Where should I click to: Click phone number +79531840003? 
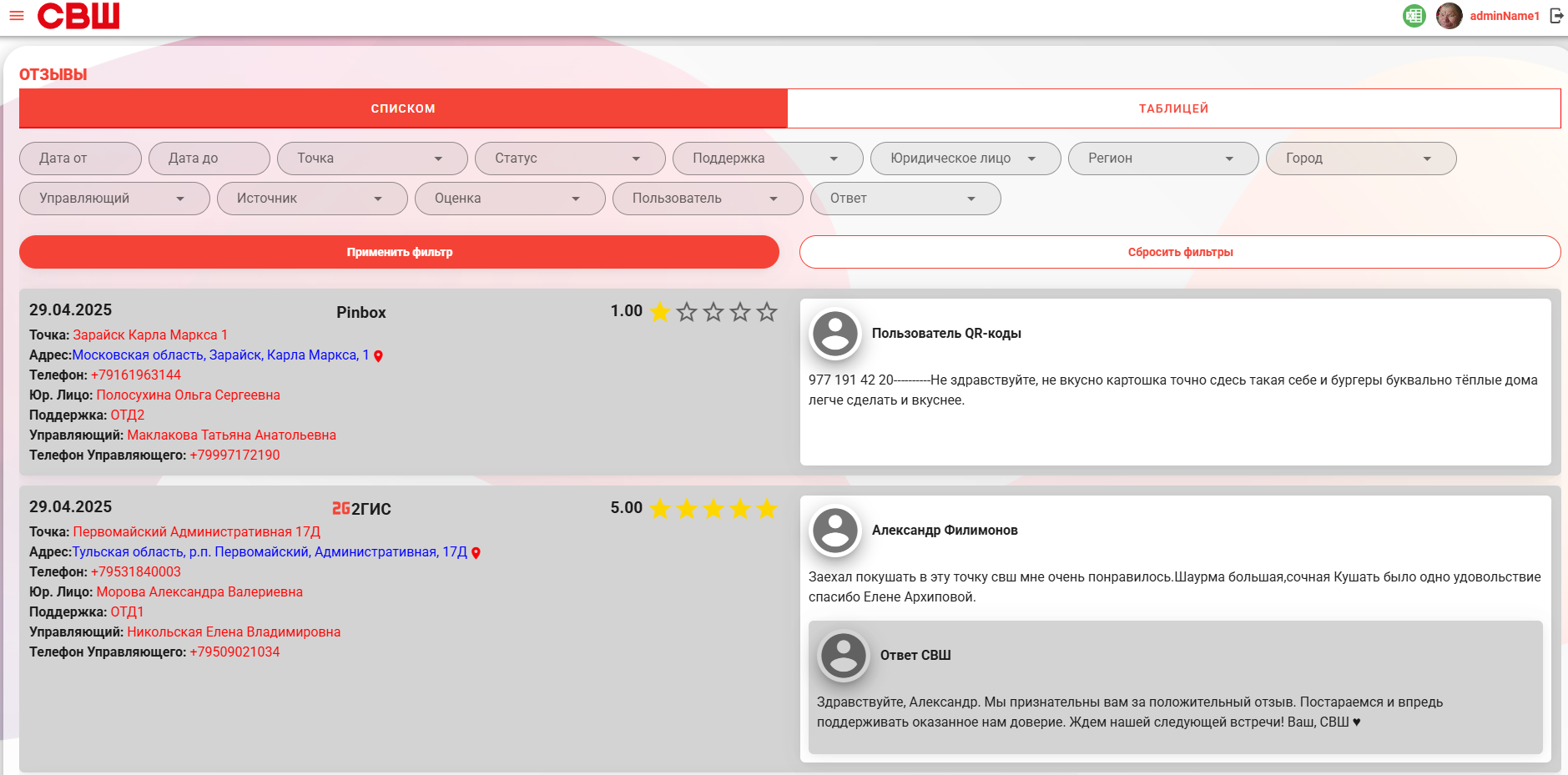136,572
